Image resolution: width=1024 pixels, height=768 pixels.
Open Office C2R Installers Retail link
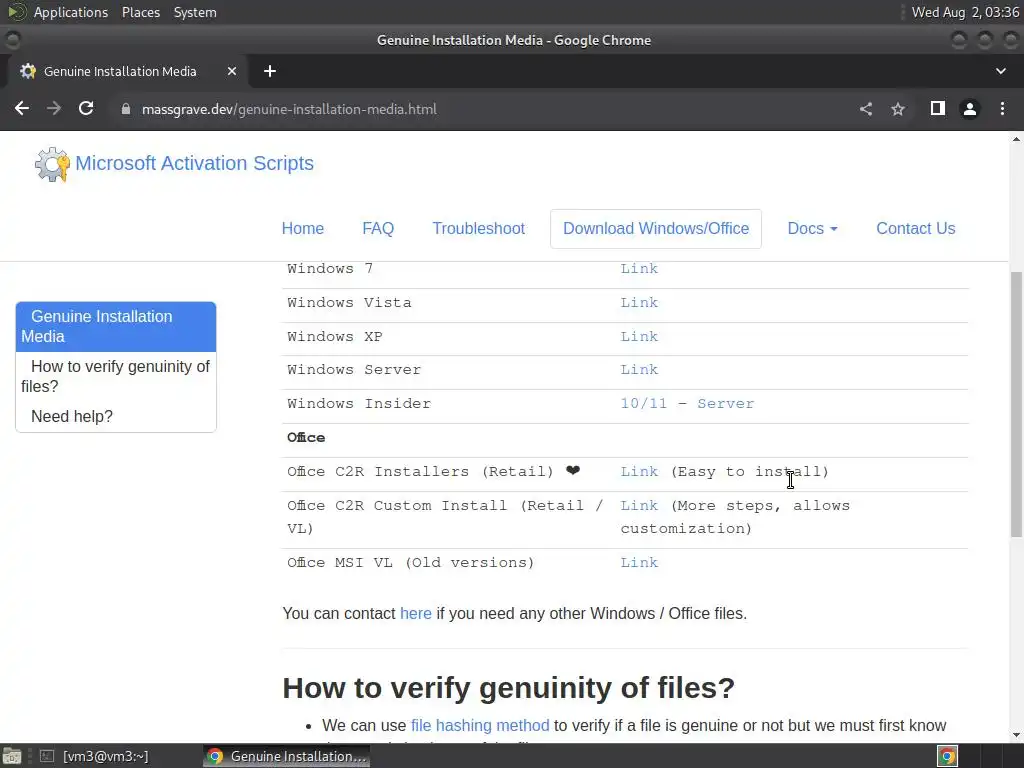click(639, 472)
